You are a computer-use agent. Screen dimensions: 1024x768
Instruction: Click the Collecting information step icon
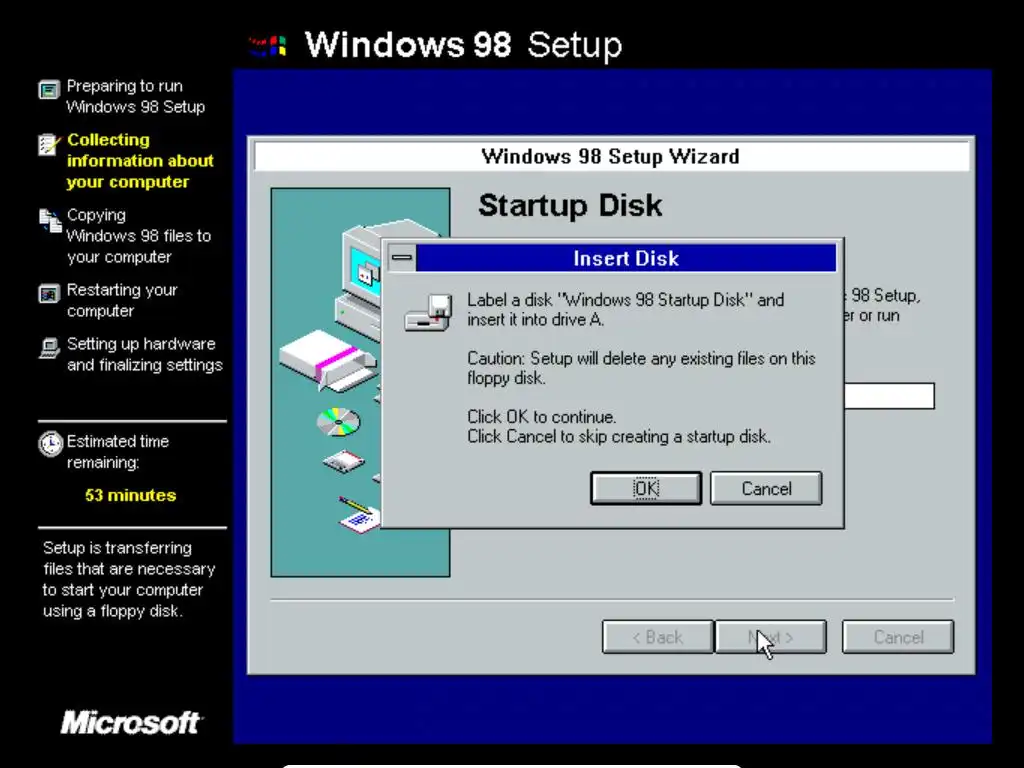point(48,144)
